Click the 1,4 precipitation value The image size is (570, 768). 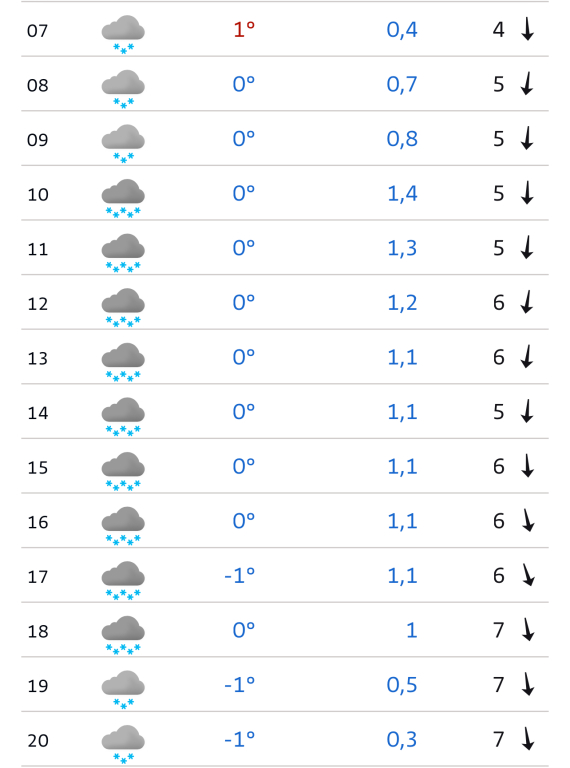point(402,193)
